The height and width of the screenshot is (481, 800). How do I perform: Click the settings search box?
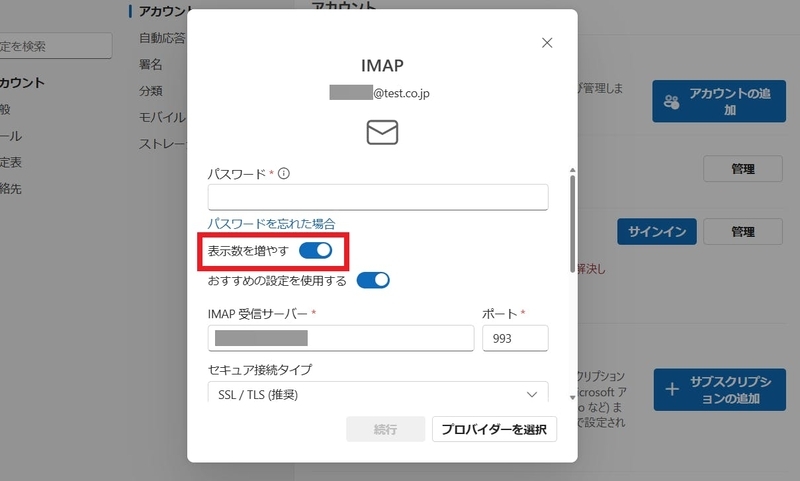point(54,46)
